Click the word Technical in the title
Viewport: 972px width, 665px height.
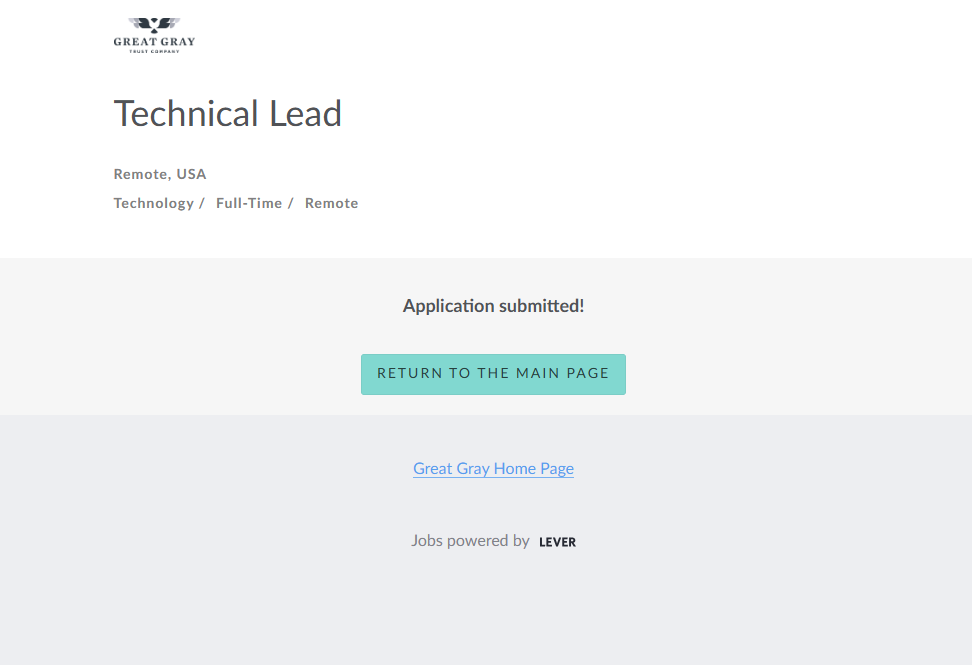point(187,114)
